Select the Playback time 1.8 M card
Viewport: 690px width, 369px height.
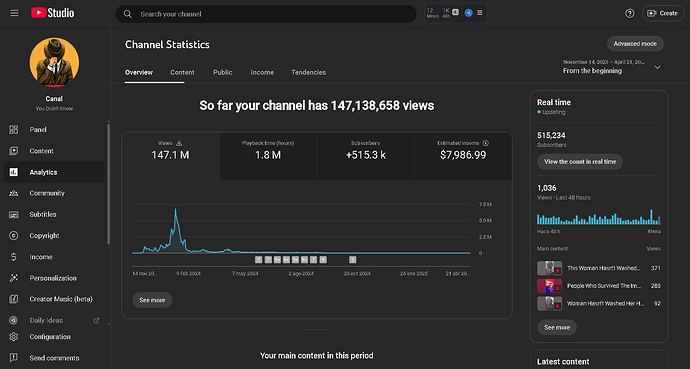268,156
